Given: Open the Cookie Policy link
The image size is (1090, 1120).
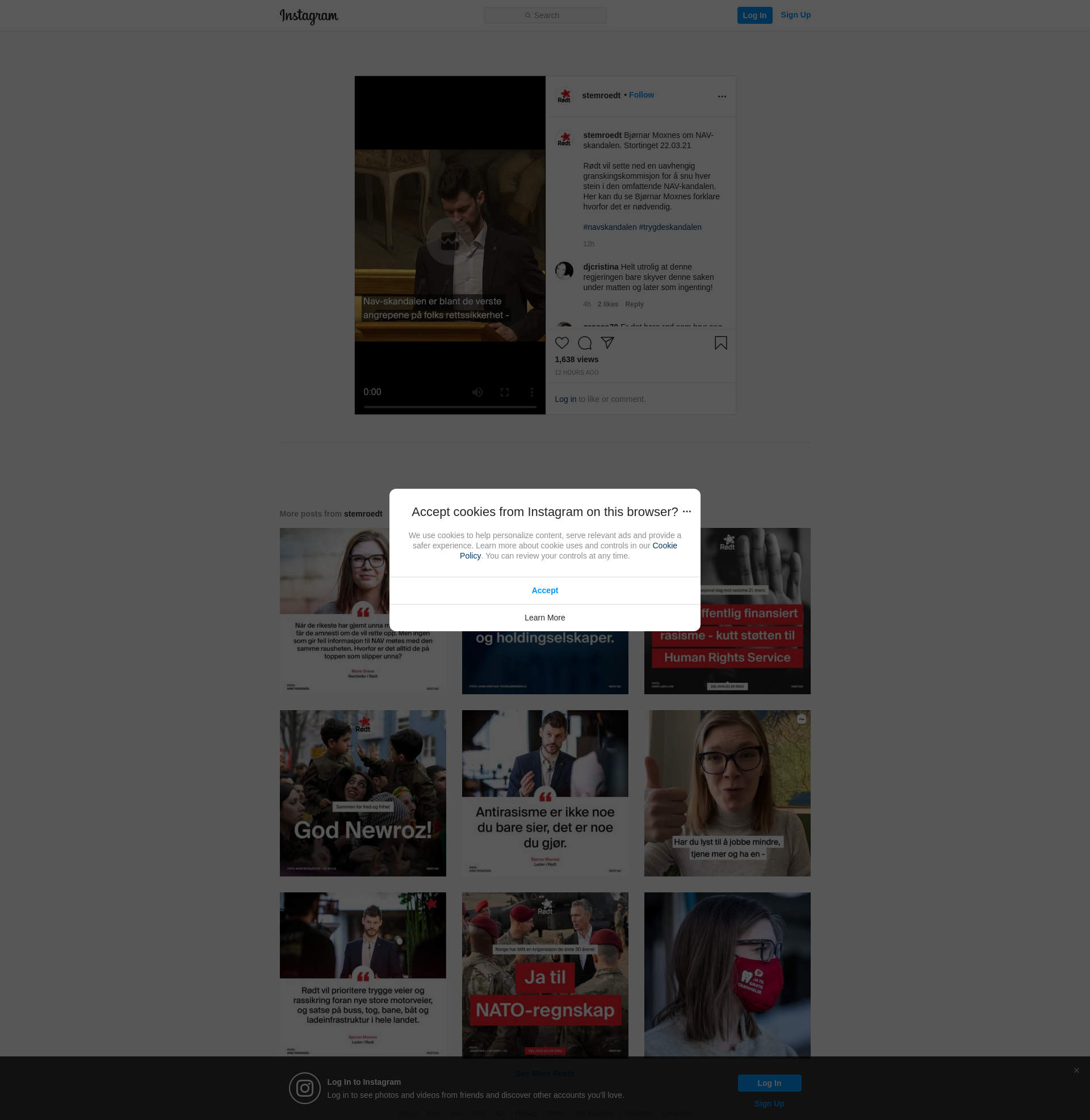Looking at the screenshot, I should click(664, 546).
